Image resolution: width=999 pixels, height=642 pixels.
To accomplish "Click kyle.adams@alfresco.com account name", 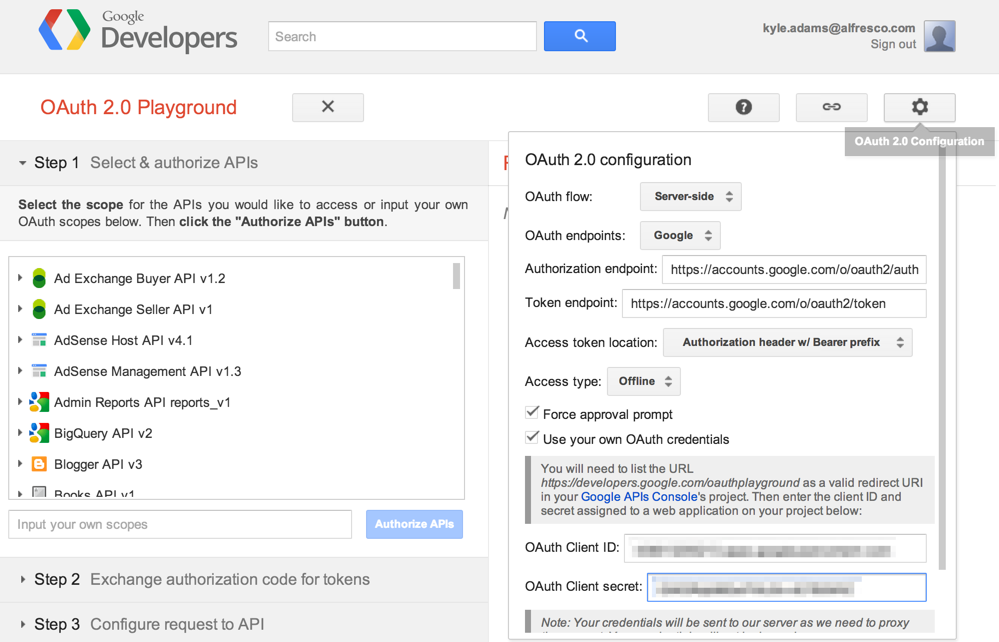I will (838, 28).
